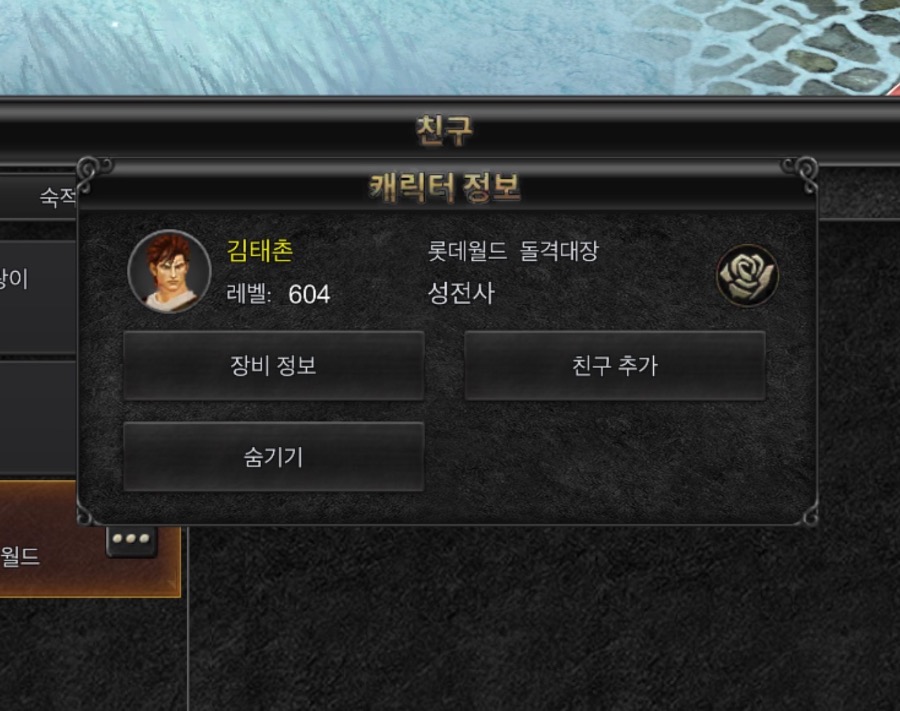Image resolution: width=900 pixels, height=711 pixels.
Task: Click the 성전사 class label
Action: (461, 293)
